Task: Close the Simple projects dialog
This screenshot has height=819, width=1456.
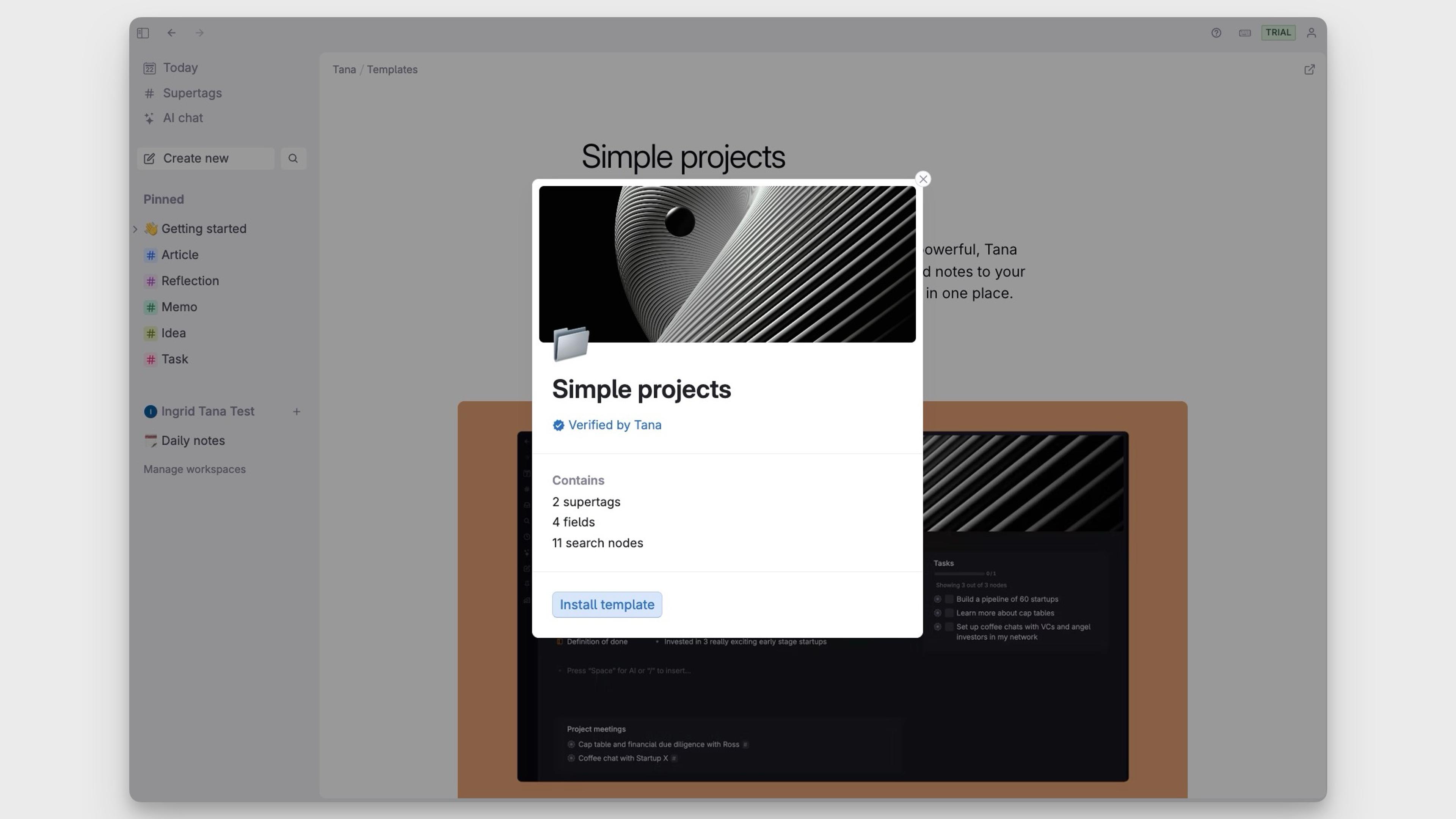Action: pos(923,179)
